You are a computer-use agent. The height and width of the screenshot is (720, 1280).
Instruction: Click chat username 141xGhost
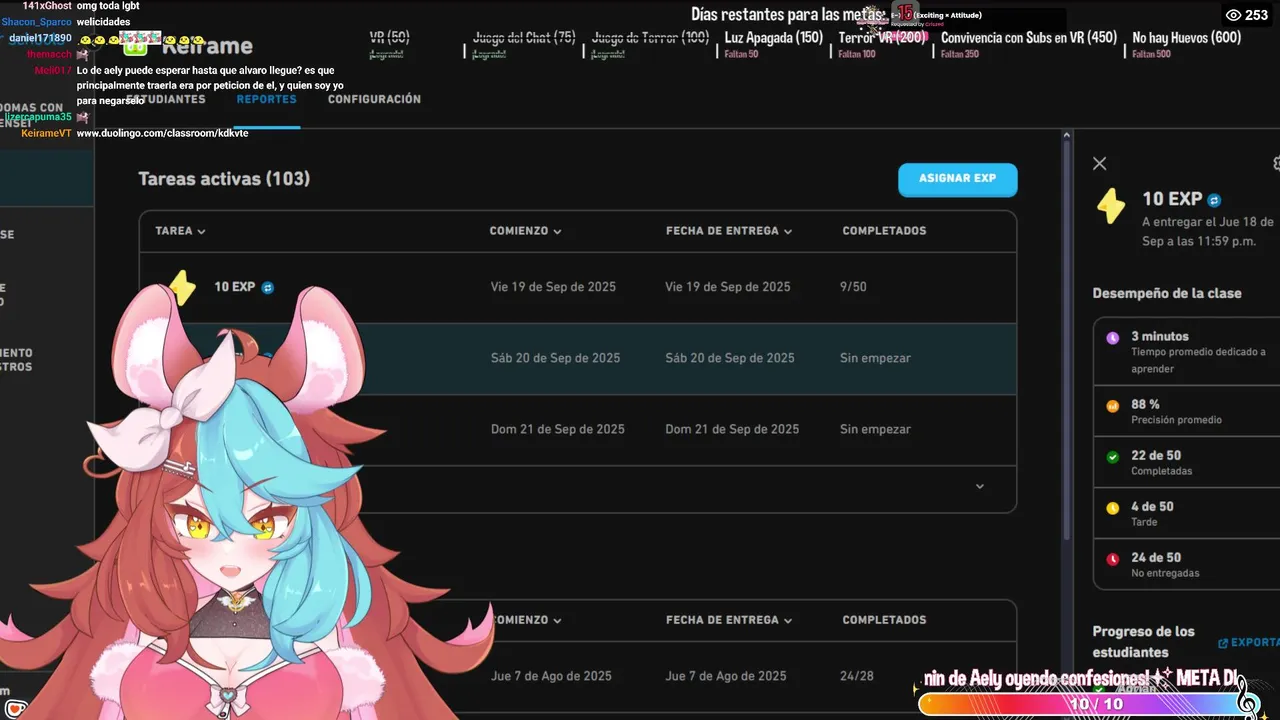(x=47, y=6)
